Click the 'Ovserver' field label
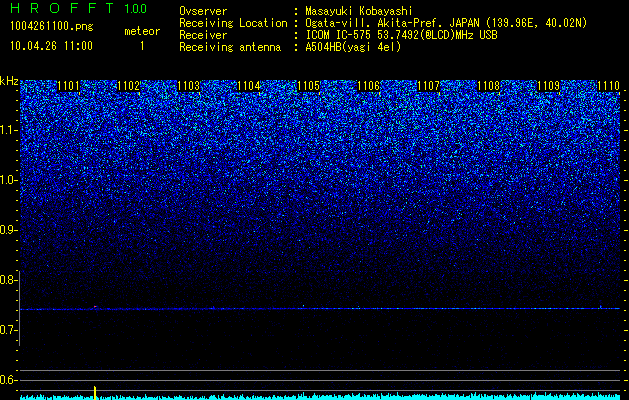This screenshot has width=629, height=400. click(x=203, y=11)
